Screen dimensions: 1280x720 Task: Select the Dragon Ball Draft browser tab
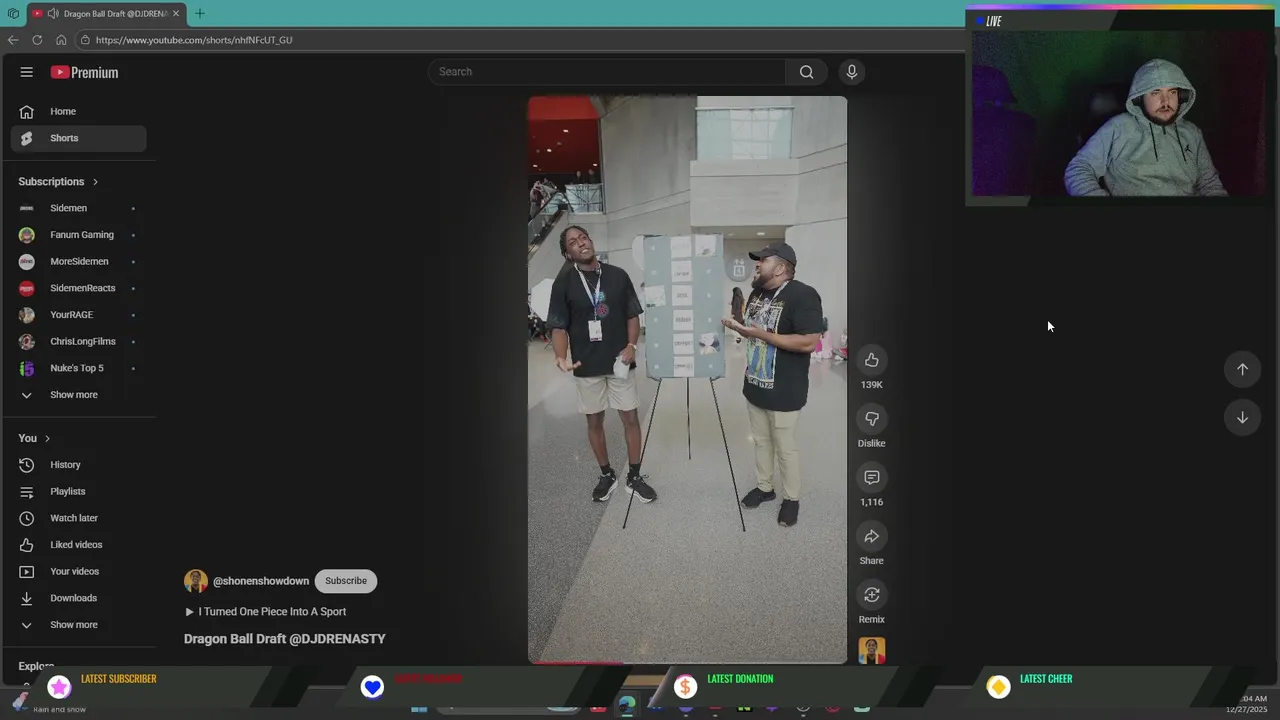pyautogui.click(x=105, y=14)
